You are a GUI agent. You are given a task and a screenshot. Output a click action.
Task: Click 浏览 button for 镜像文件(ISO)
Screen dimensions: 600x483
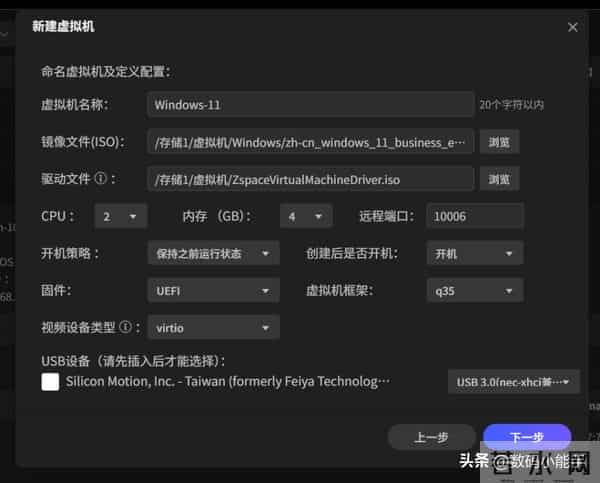(499, 142)
